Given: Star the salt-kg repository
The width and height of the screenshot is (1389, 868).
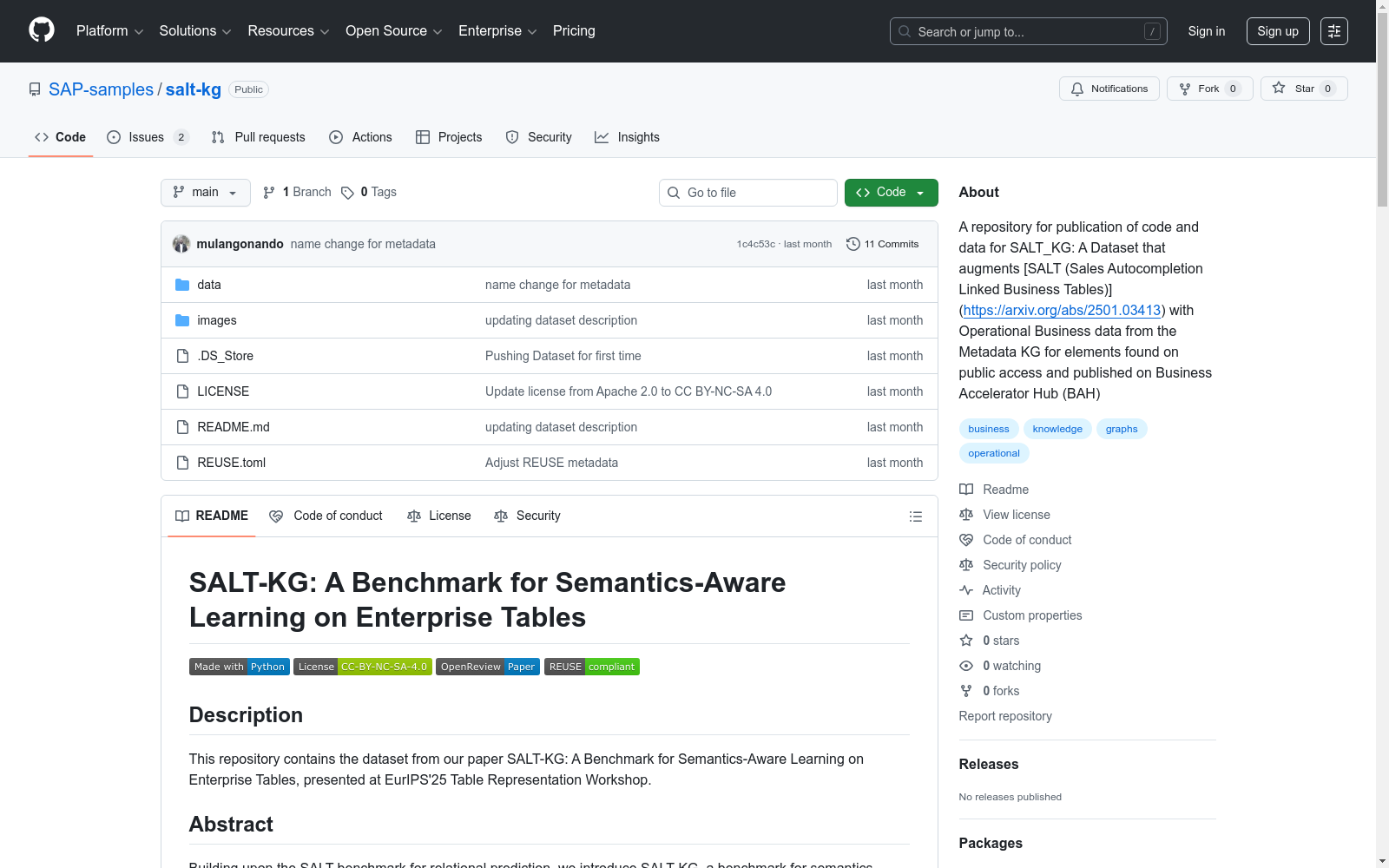Looking at the screenshot, I should 1304,89.
